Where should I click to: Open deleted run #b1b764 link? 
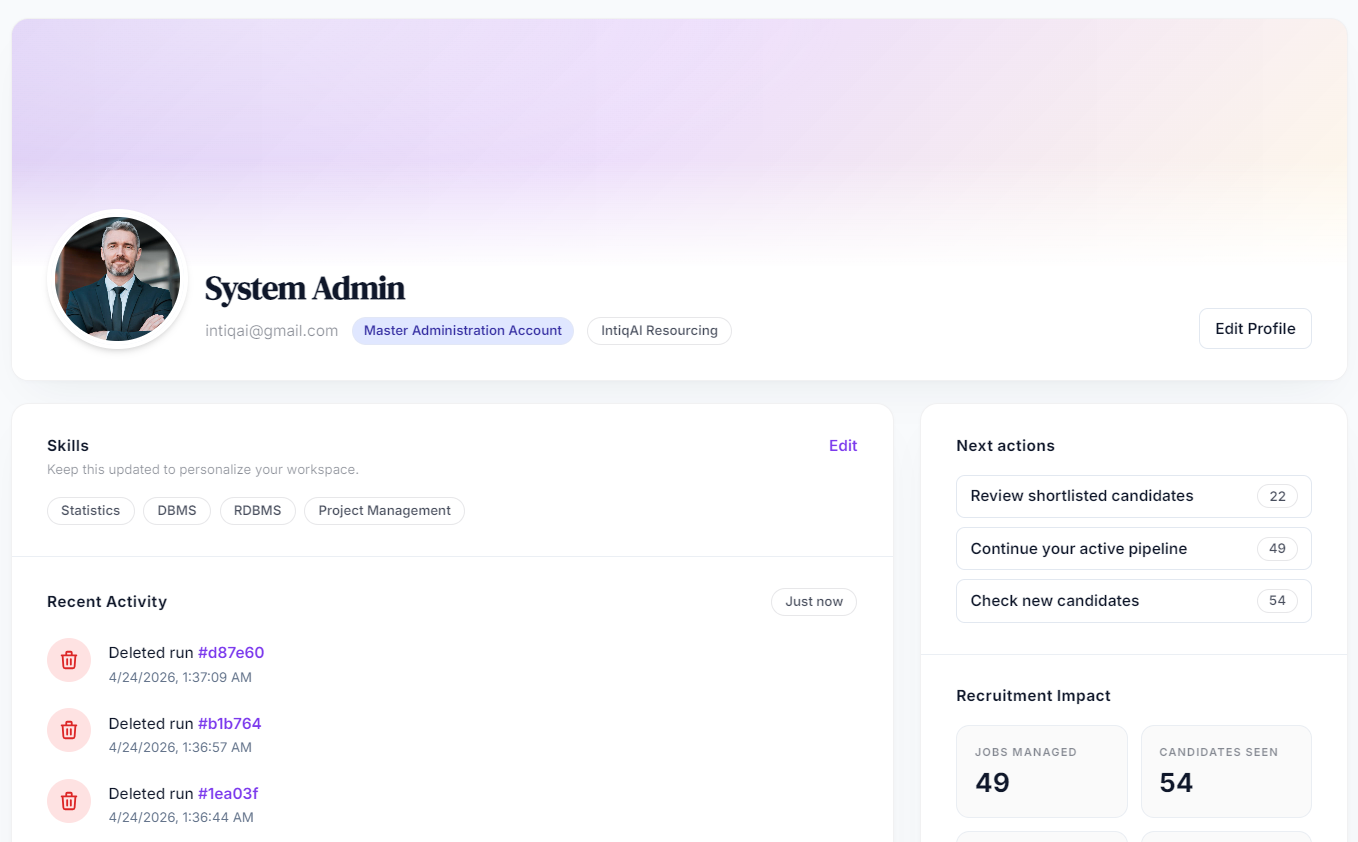click(x=229, y=724)
